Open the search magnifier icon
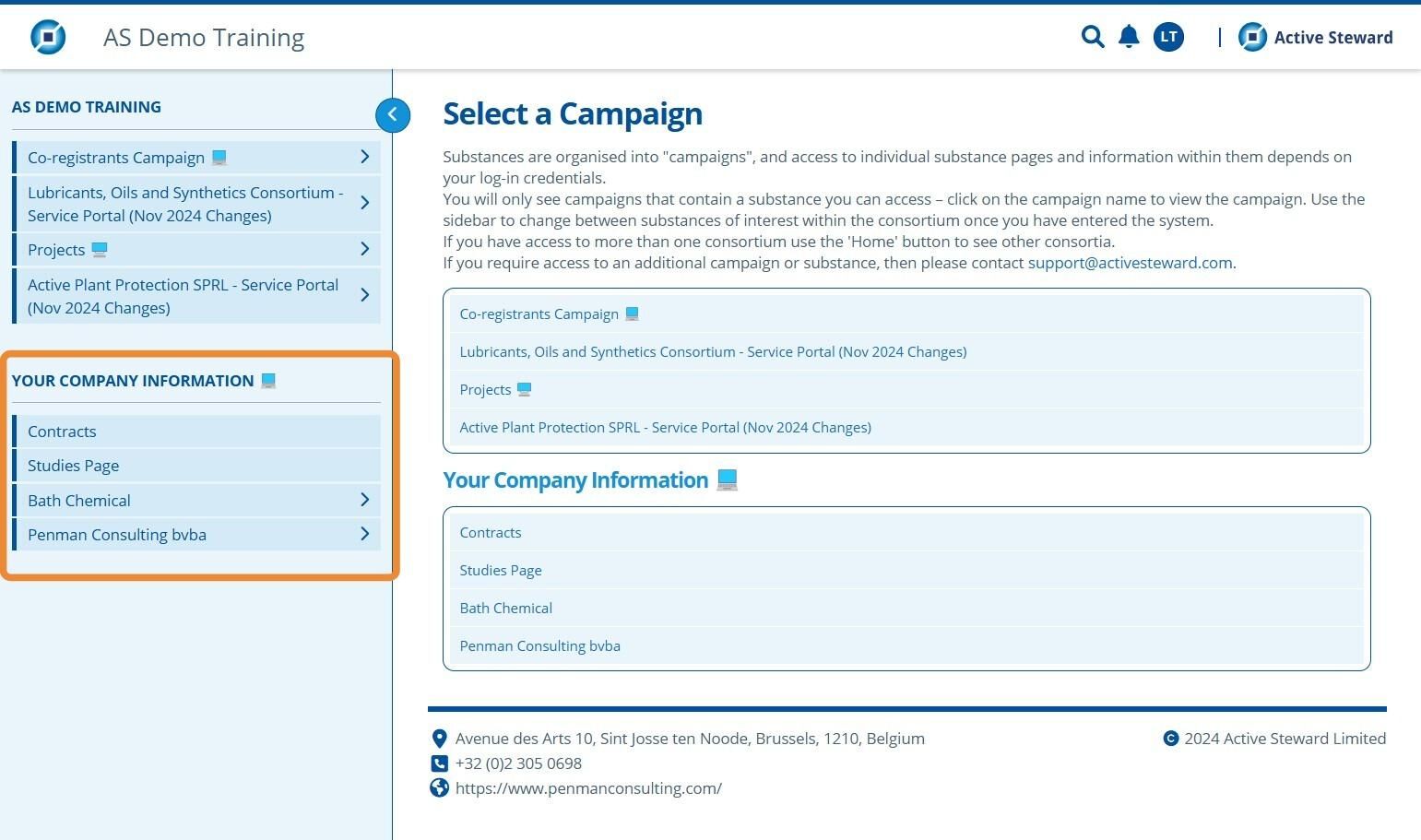1421x840 pixels. coord(1093,37)
